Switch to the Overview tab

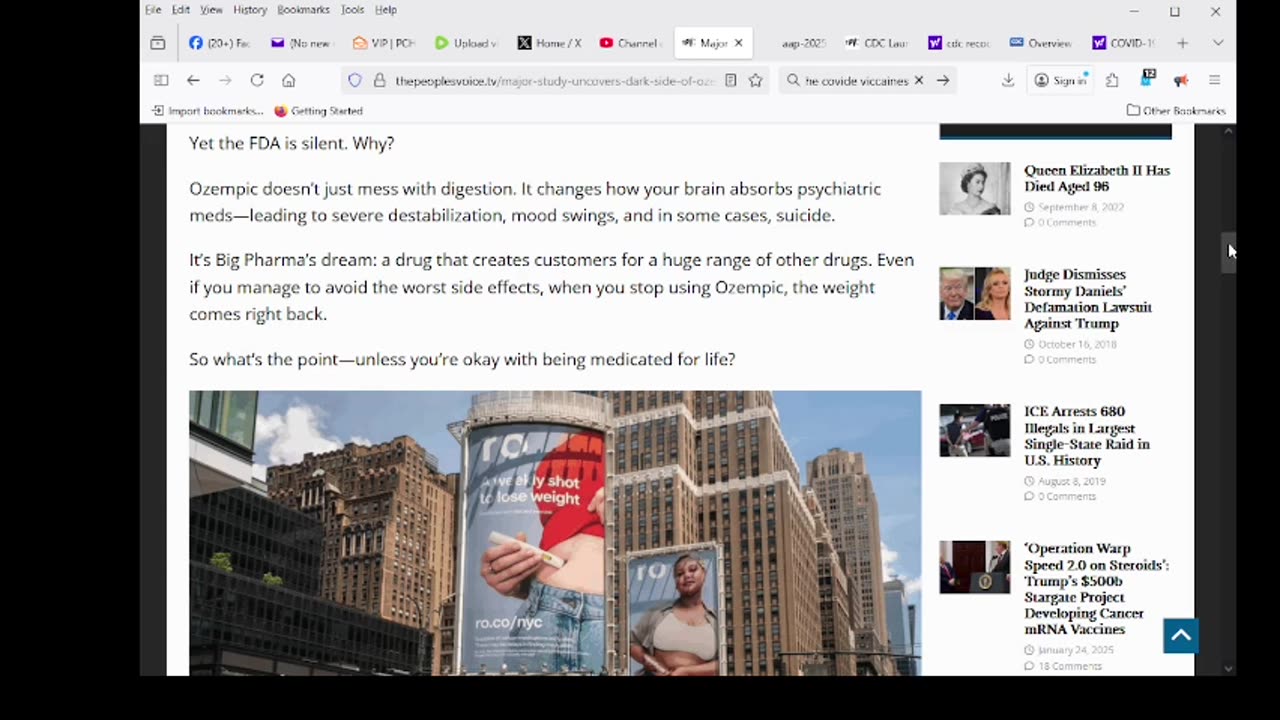click(x=1040, y=43)
